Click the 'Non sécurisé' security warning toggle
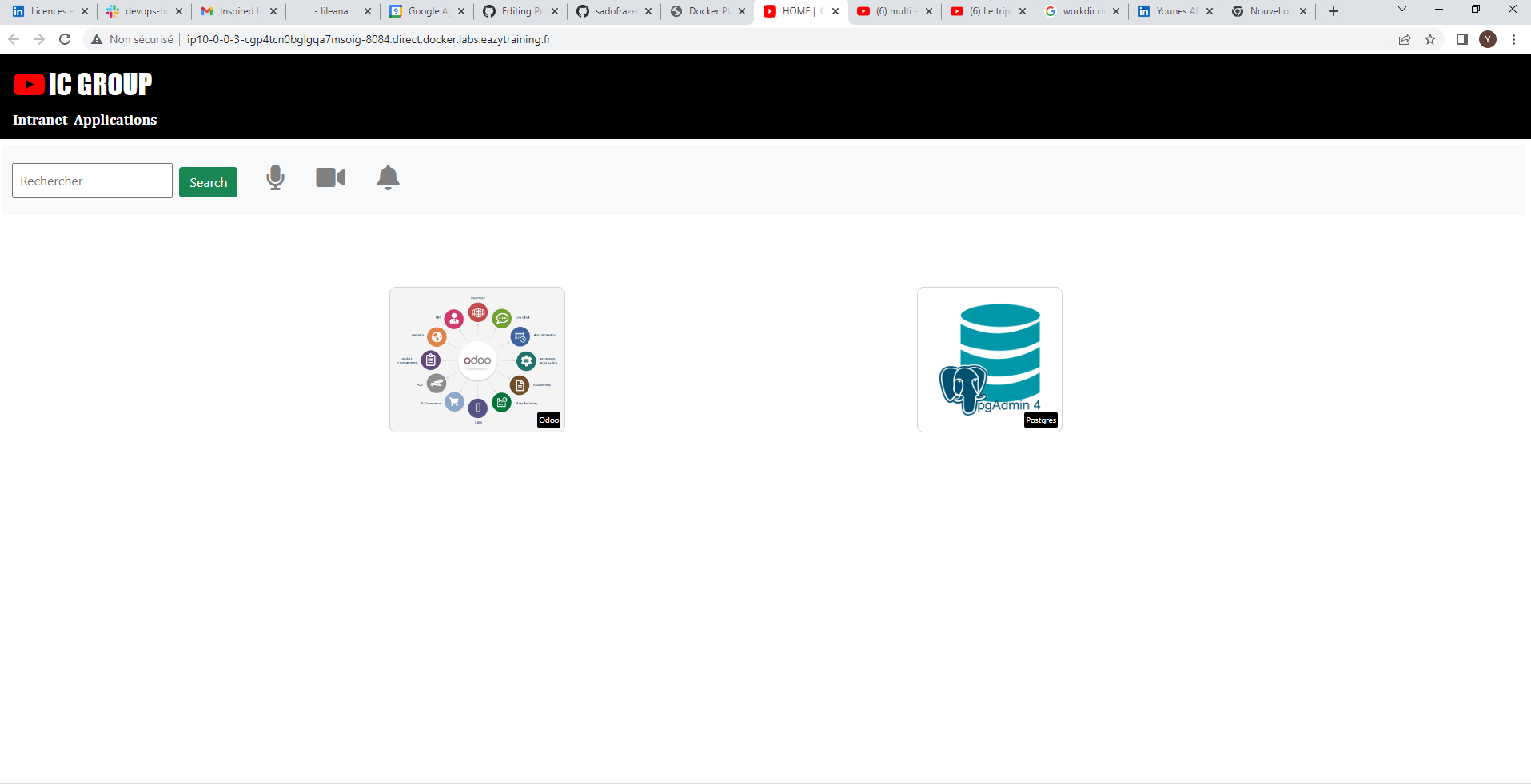Screen dimensions: 1531x784 133,38
